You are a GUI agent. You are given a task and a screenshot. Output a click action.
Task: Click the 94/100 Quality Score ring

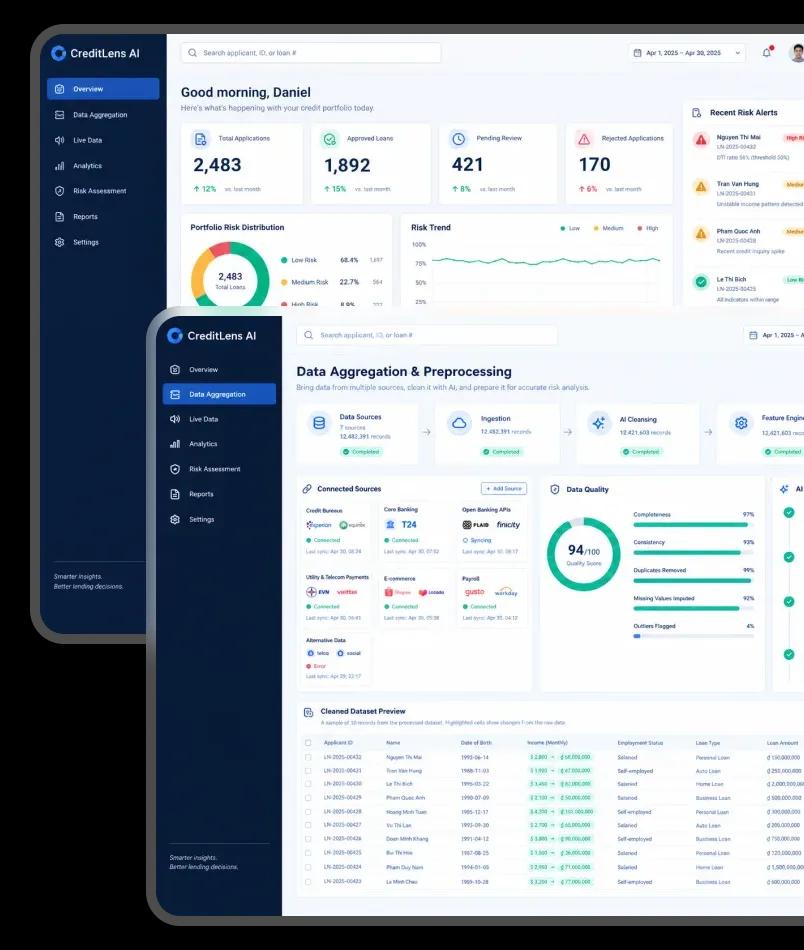[583, 554]
